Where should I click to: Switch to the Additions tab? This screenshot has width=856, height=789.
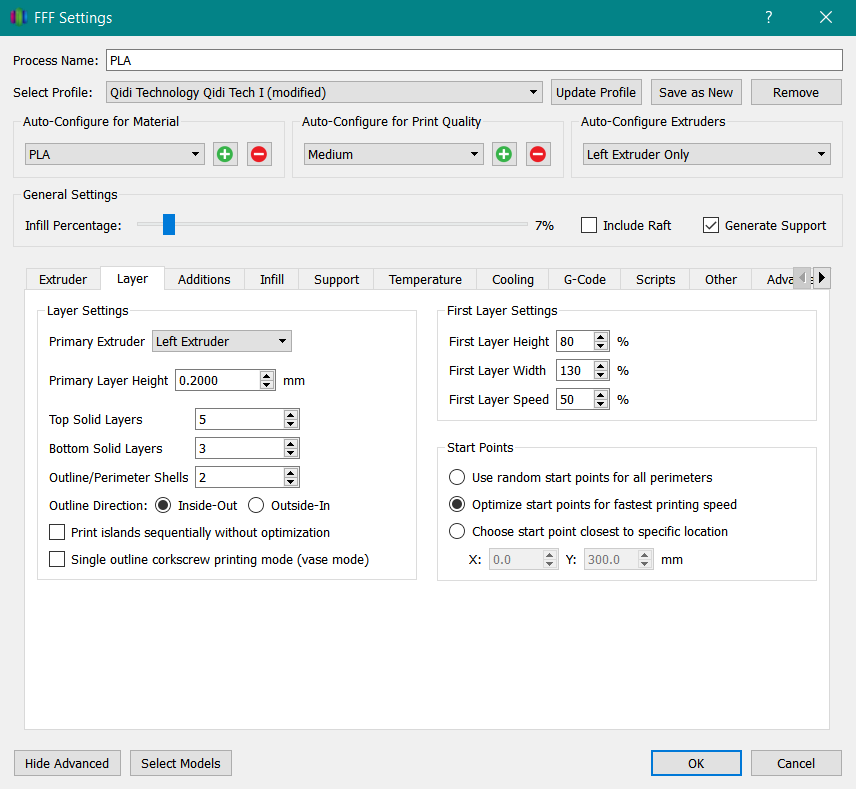(x=204, y=280)
